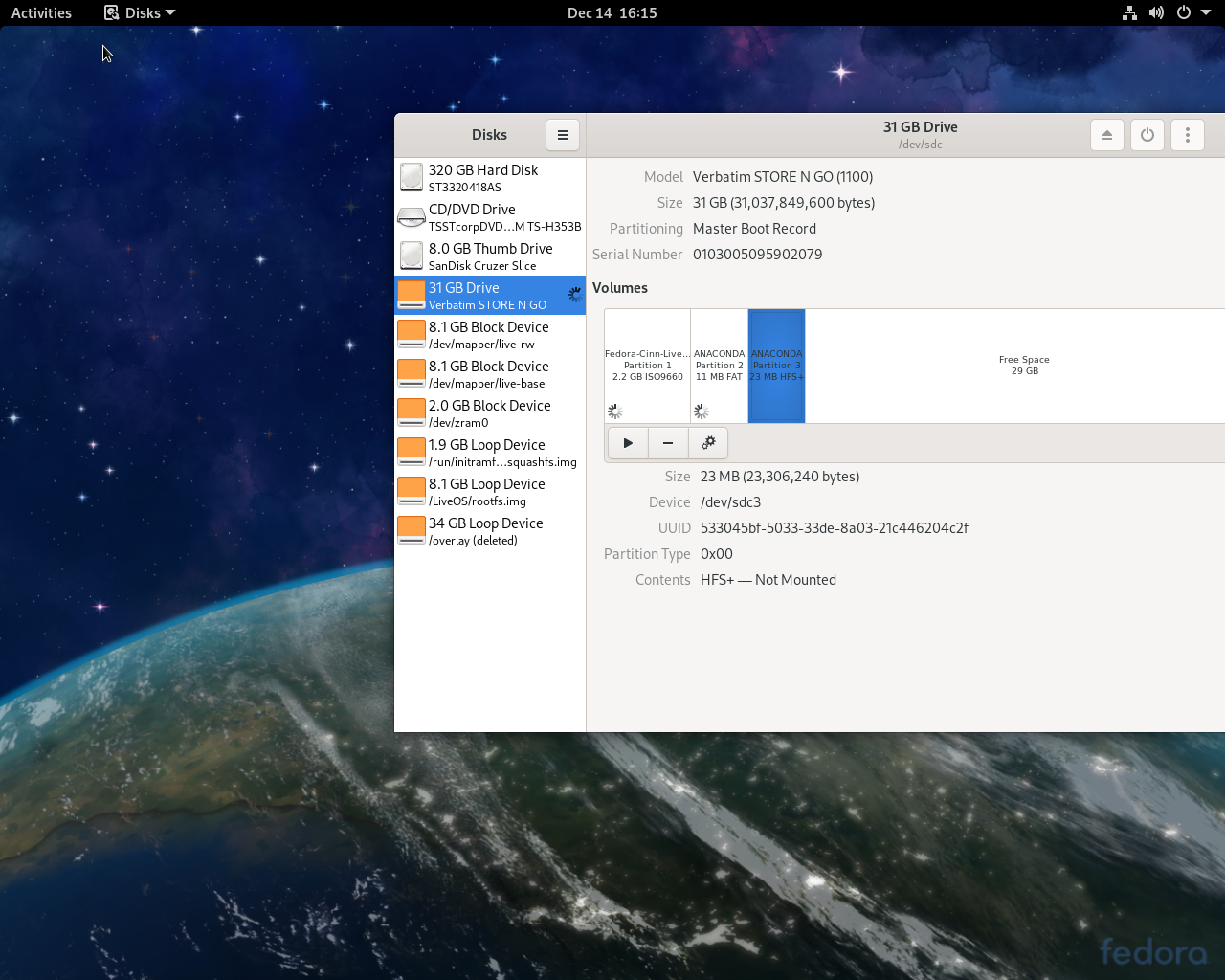Image resolution: width=1225 pixels, height=980 pixels.
Task: Mount the selected partition with play button
Action: (x=628, y=443)
